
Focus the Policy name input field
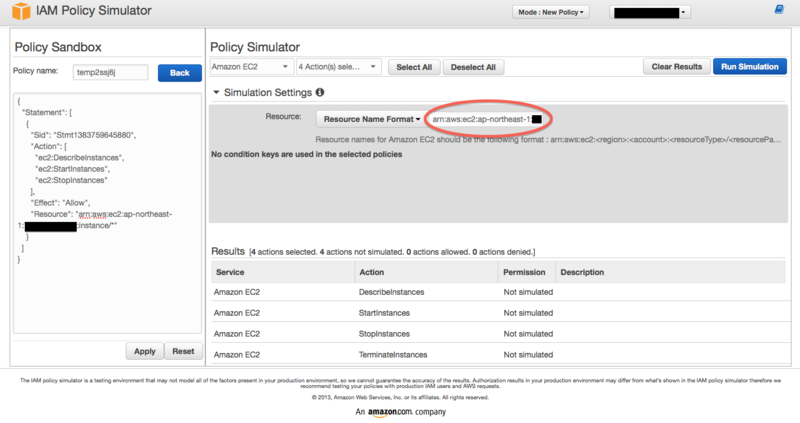110,72
